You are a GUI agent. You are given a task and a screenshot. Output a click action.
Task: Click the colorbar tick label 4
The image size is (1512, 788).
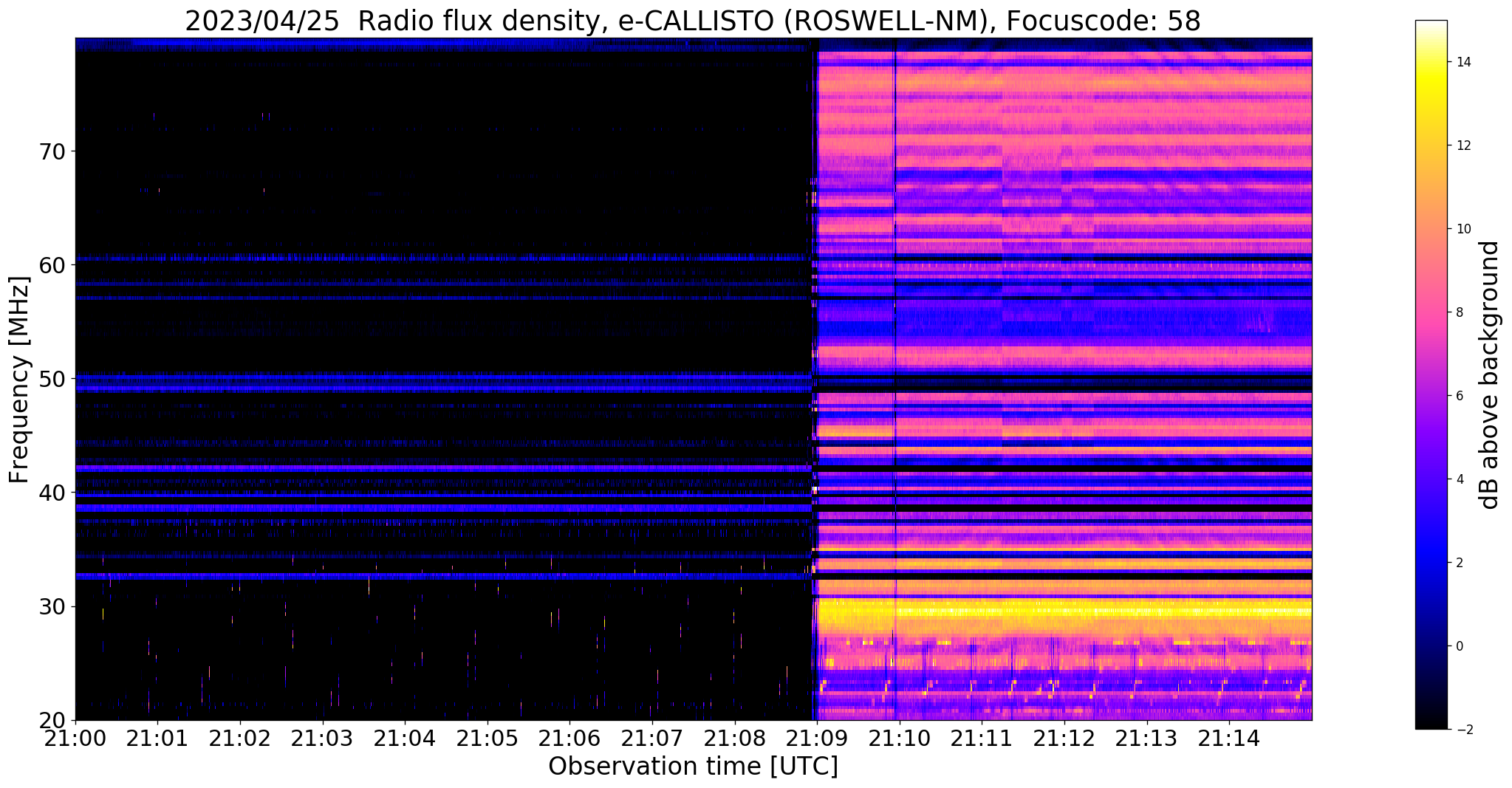point(1459,479)
